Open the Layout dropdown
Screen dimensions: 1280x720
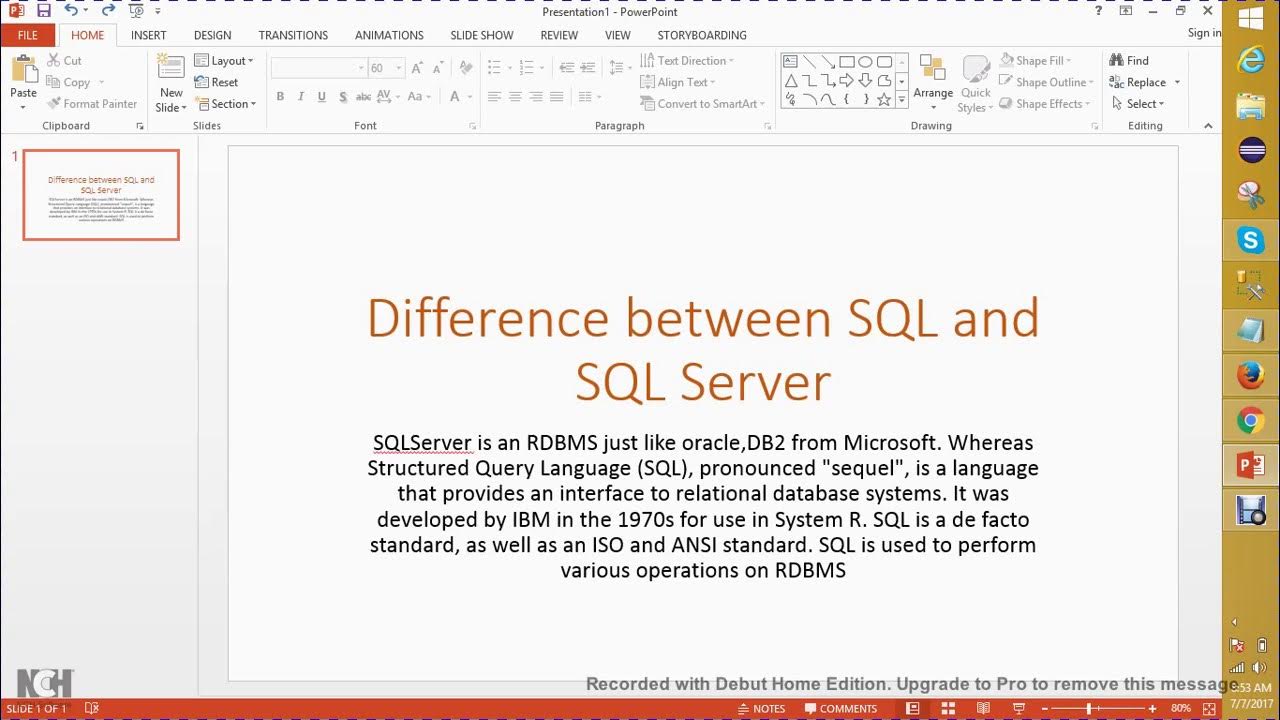pos(224,60)
